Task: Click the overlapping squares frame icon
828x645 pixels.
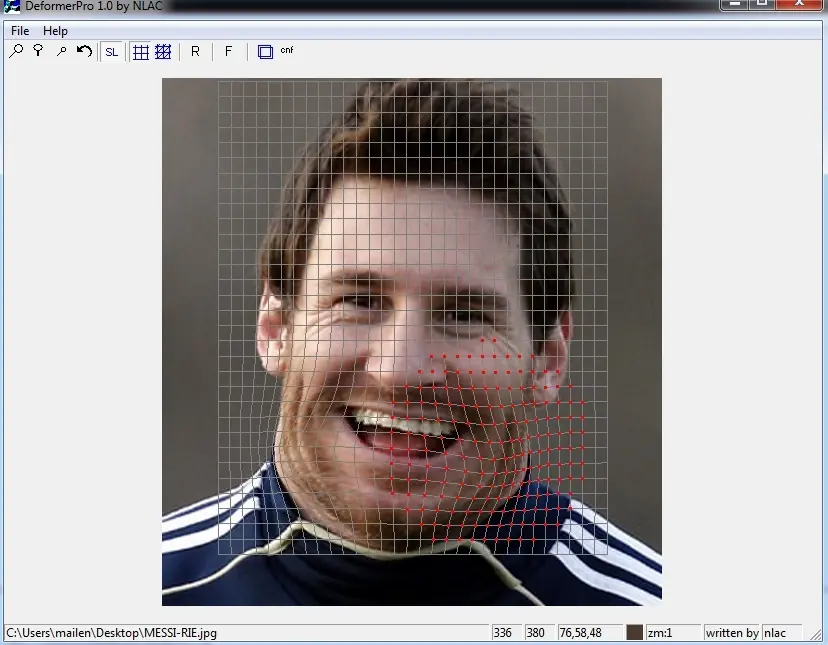Action: [265, 52]
